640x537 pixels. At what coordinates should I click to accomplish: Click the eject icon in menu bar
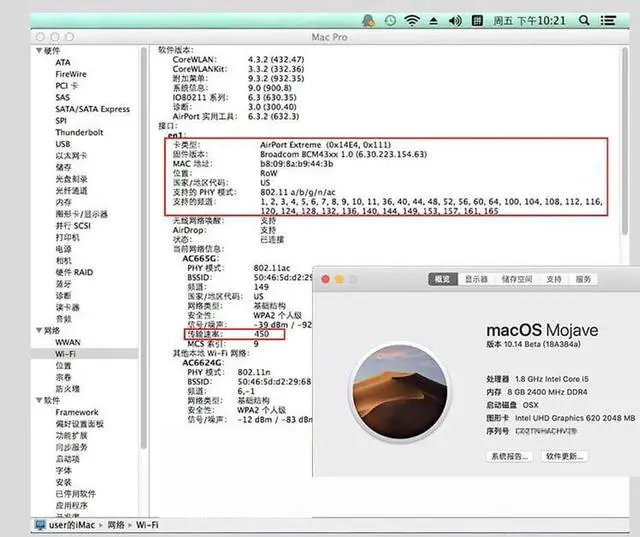pos(435,20)
